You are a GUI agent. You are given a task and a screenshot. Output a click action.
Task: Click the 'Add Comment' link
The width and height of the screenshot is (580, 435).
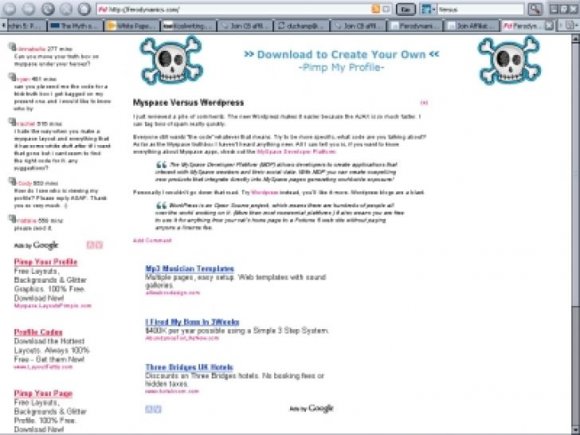152,240
